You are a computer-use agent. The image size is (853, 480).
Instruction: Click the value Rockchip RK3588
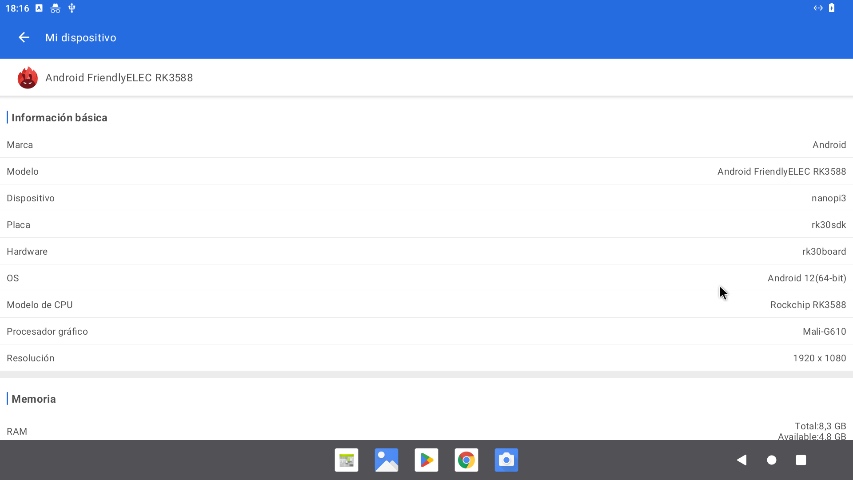808,305
